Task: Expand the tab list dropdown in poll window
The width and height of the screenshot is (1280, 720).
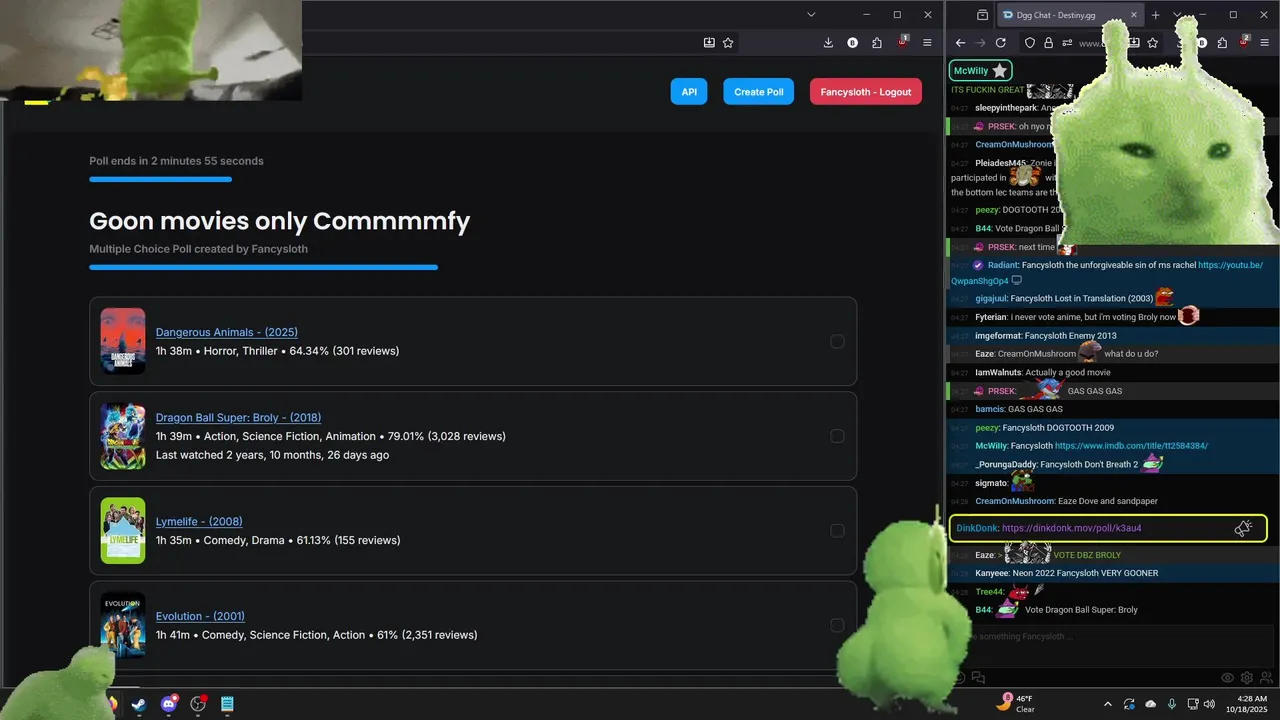Action: tap(811, 14)
